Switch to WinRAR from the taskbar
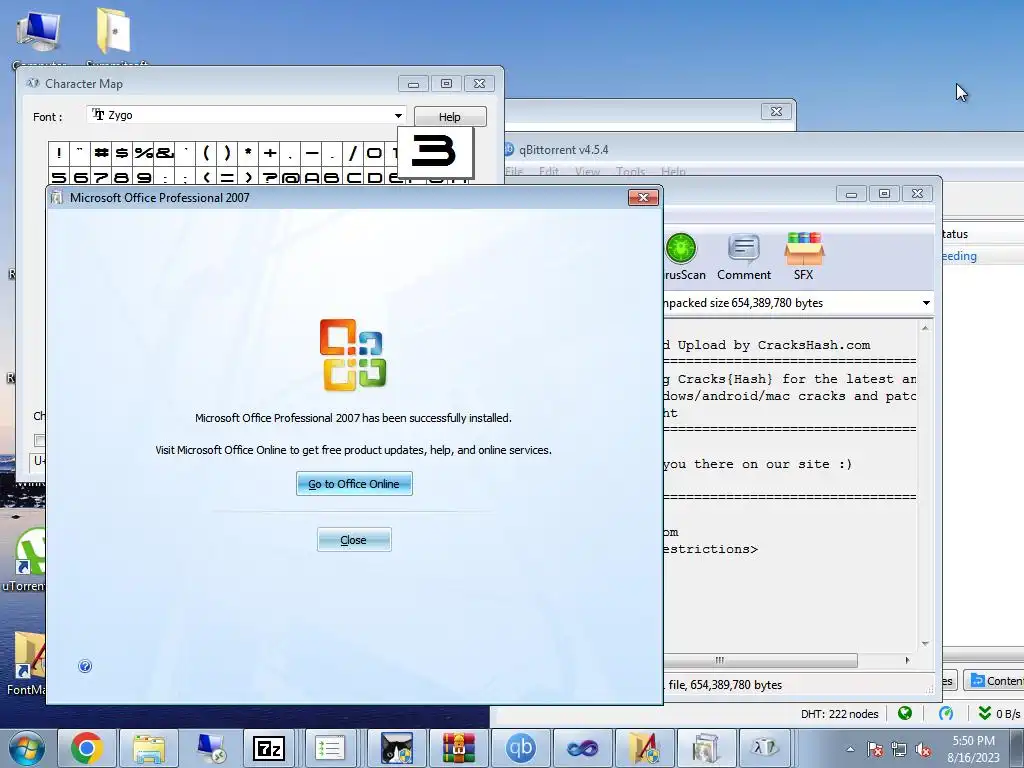The width and height of the screenshot is (1024, 768). [458, 748]
